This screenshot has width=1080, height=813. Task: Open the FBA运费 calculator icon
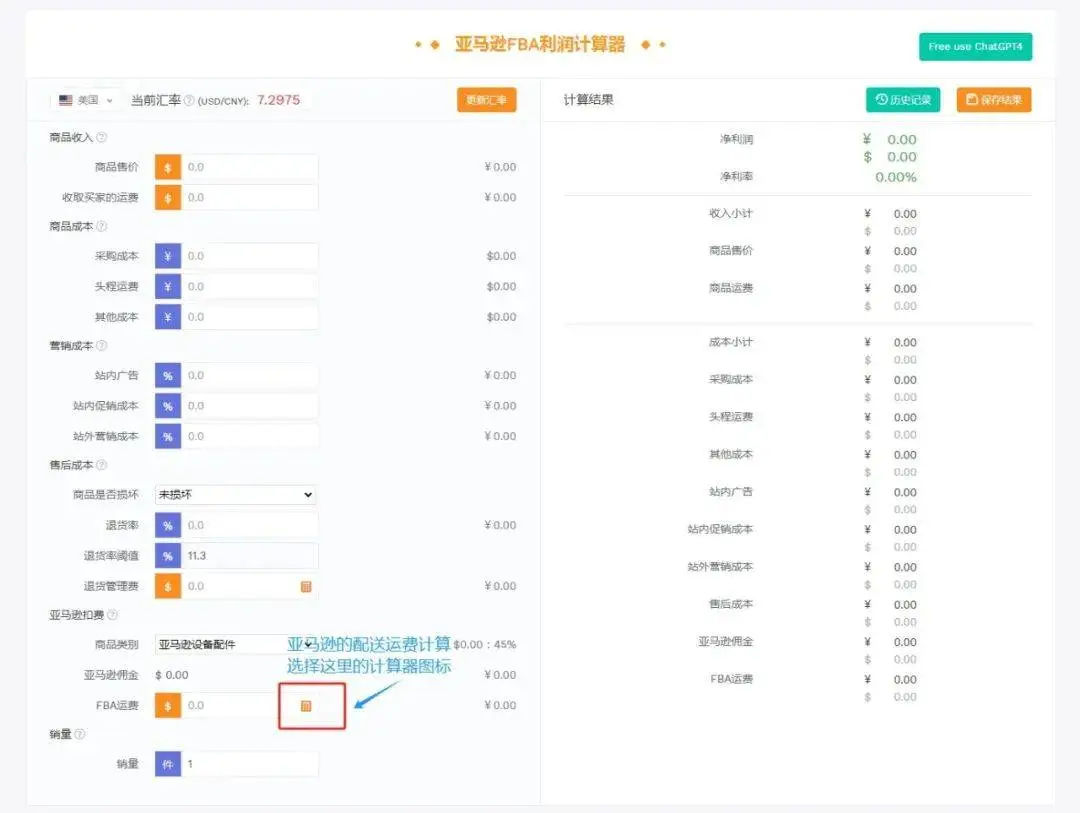(x=306, y=706)
